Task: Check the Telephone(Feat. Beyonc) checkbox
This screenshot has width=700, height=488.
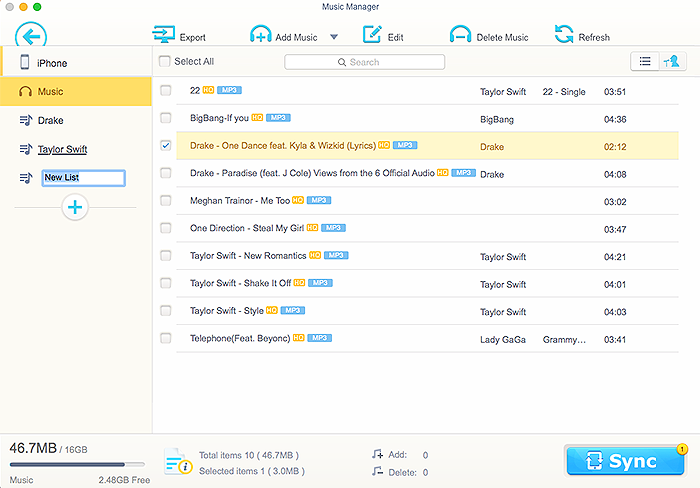Action: point(166,338)
